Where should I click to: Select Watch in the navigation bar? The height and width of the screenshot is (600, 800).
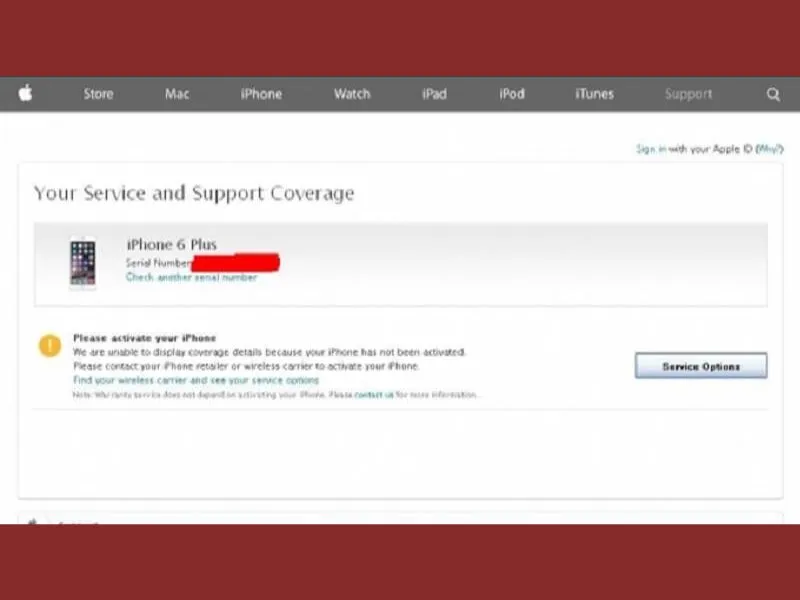click(x=352, y=94)
